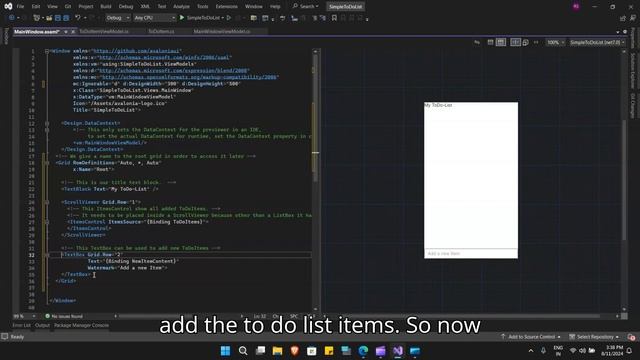Click the navigate backward round icon

click(11, 18)
